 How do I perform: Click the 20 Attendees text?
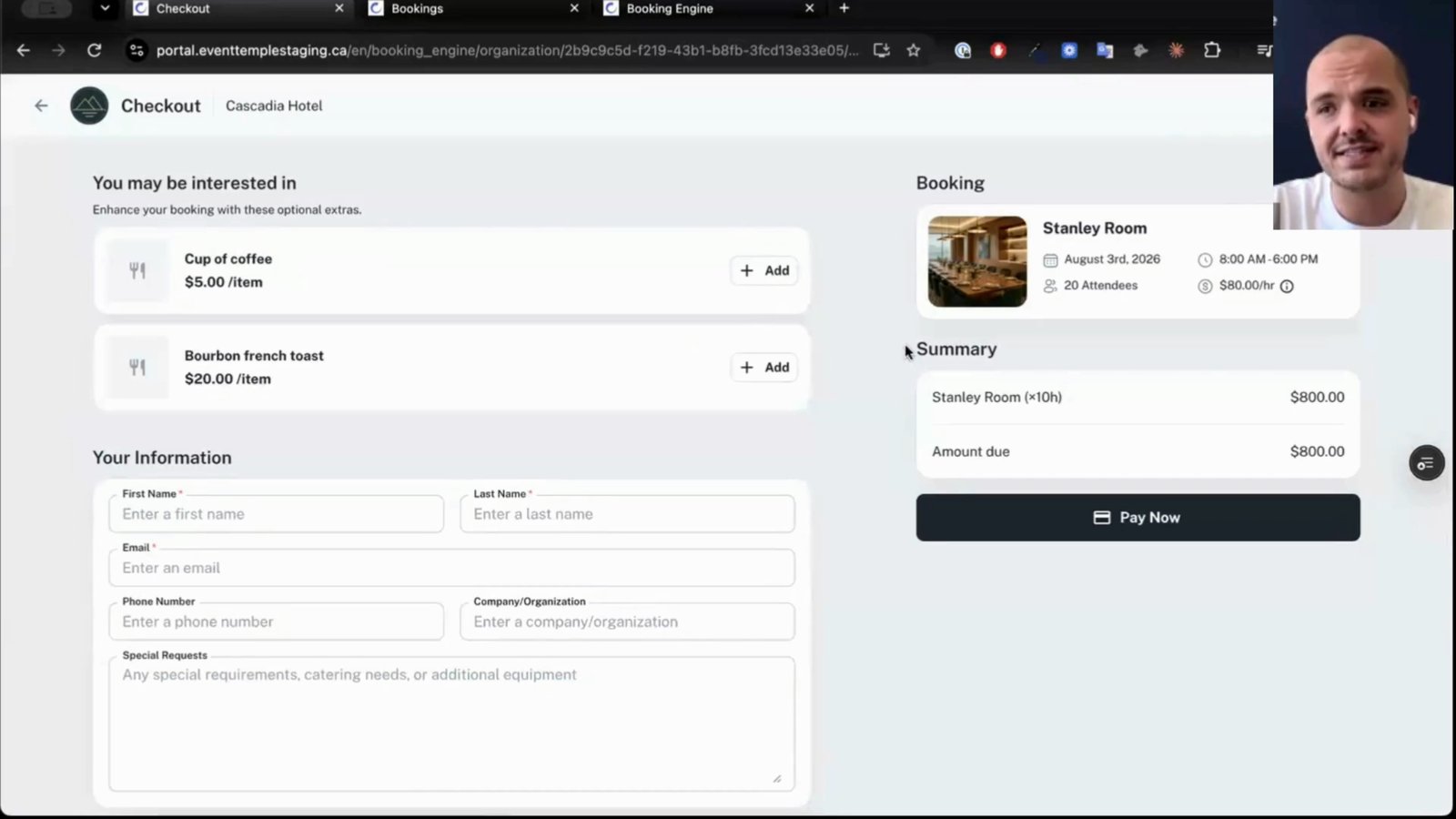1100,286
